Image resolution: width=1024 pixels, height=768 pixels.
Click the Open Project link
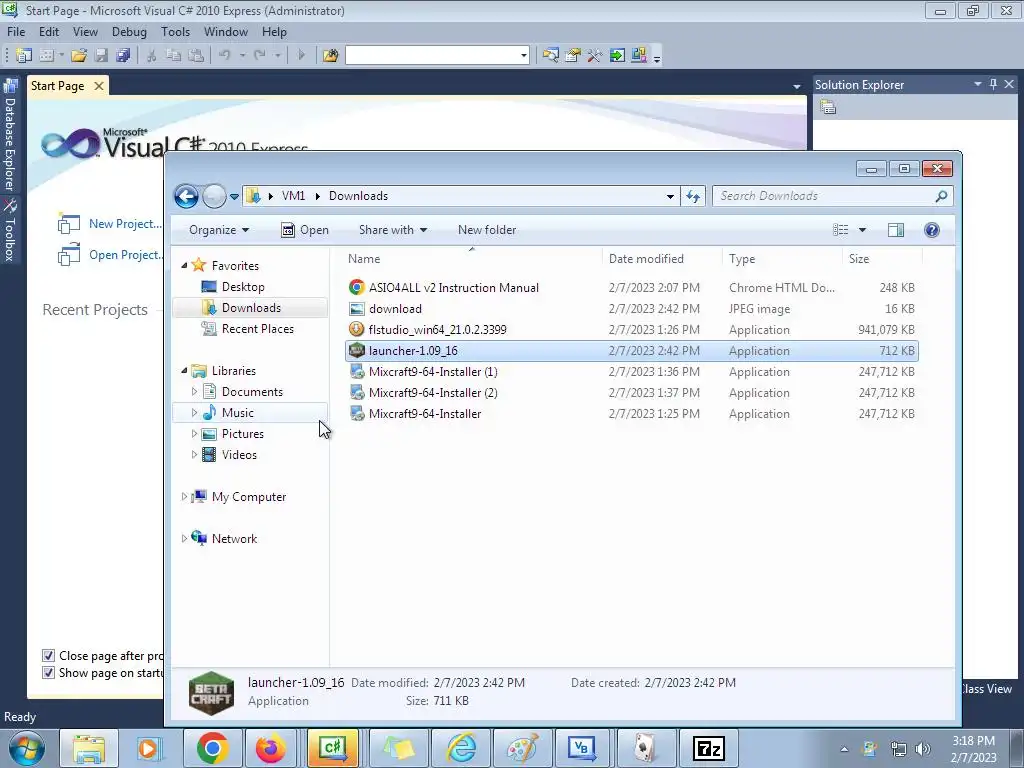[126, 255]
